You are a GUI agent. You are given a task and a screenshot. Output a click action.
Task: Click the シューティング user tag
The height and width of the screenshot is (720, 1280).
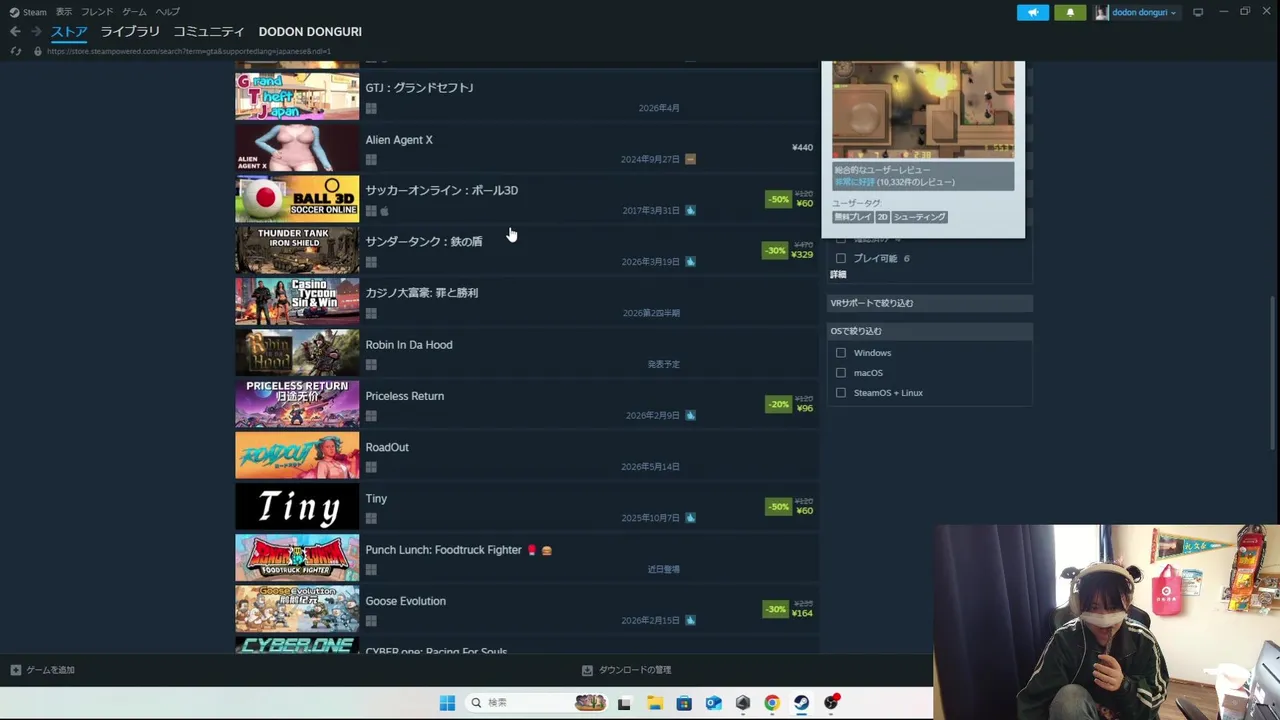pyautogui.click(x=919, y=217)
